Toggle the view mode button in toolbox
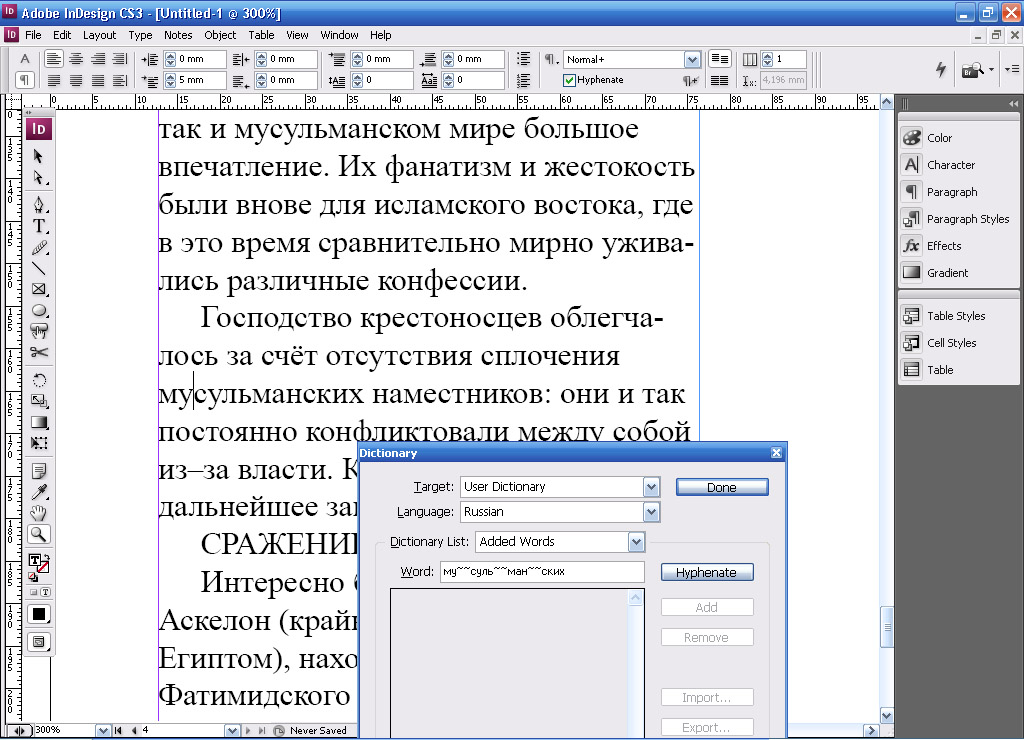1024x740 pixels. pos(39,642)
